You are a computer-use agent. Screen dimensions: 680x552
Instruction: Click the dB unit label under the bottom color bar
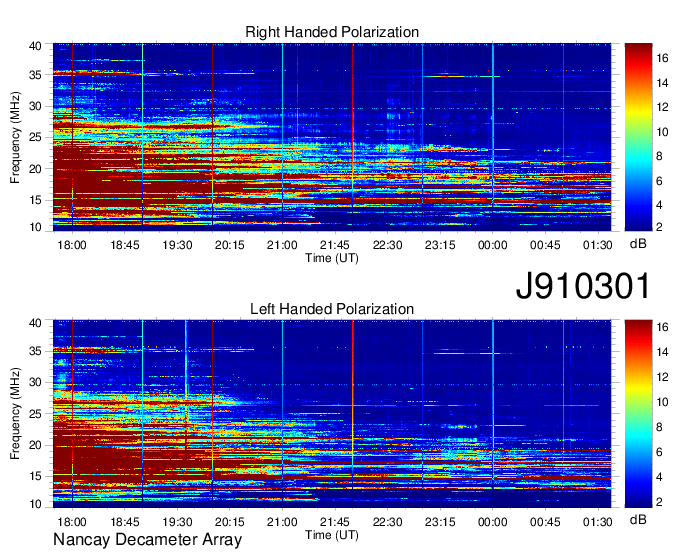tap(638, 519)
